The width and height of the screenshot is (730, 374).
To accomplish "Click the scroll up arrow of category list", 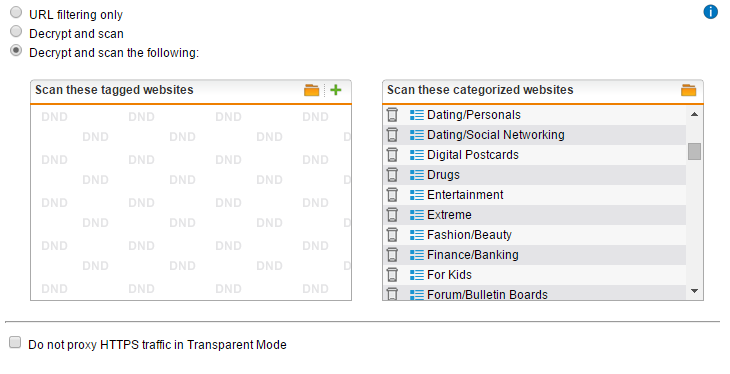I will coord(694,114).
